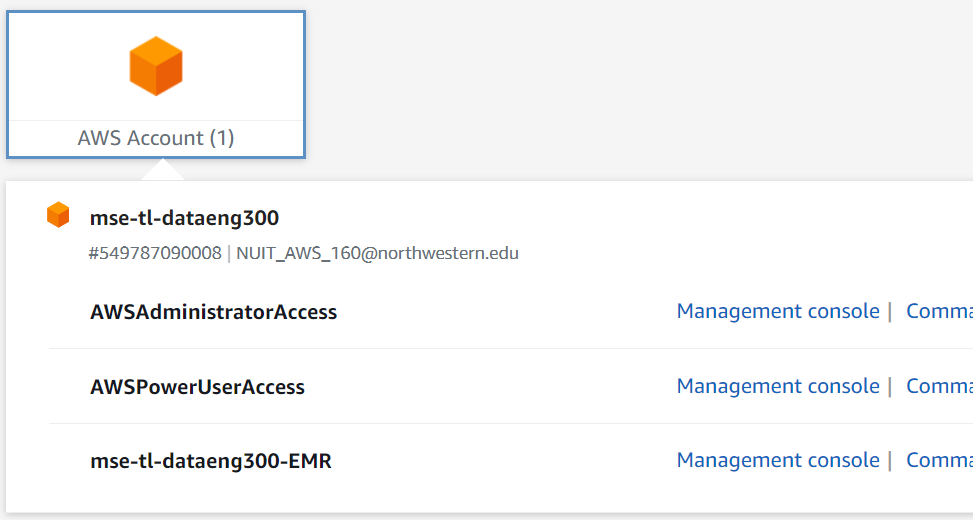This screenshot has width=973, height=520.
Task: Collapse the AWS Account (1) tile label
Action: [156, 138]
